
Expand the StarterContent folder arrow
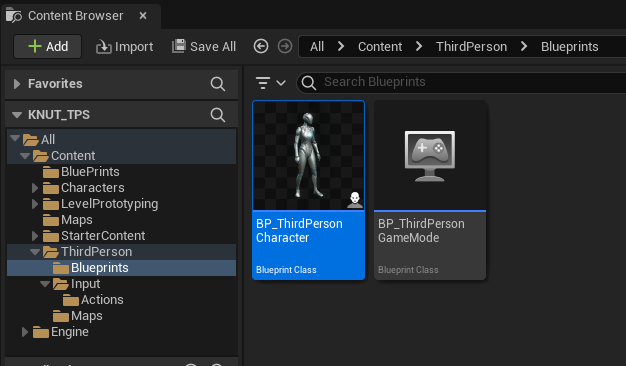pos(35,236)
